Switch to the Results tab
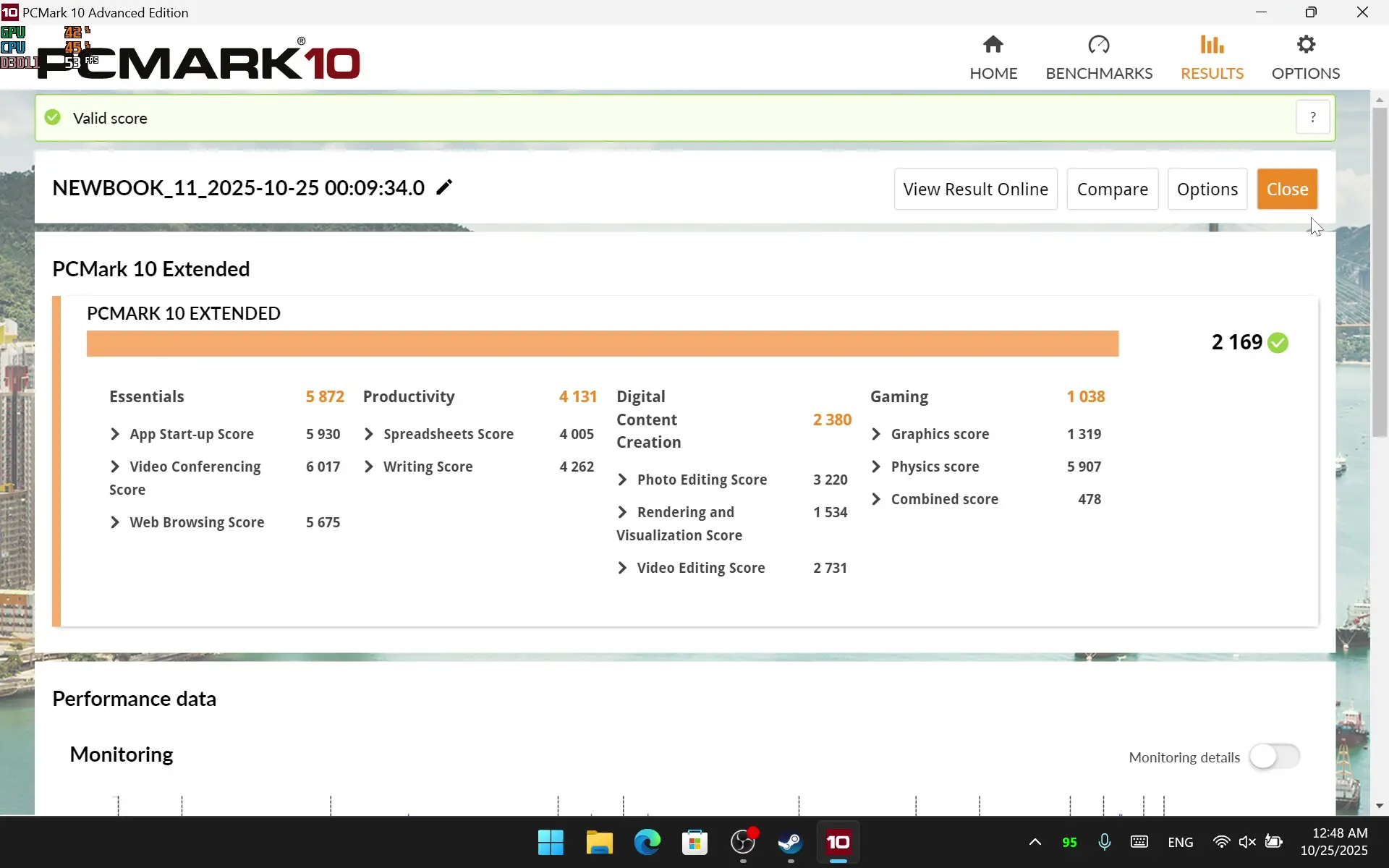This screenshot has height=868, width=1389. [1212, 58]
